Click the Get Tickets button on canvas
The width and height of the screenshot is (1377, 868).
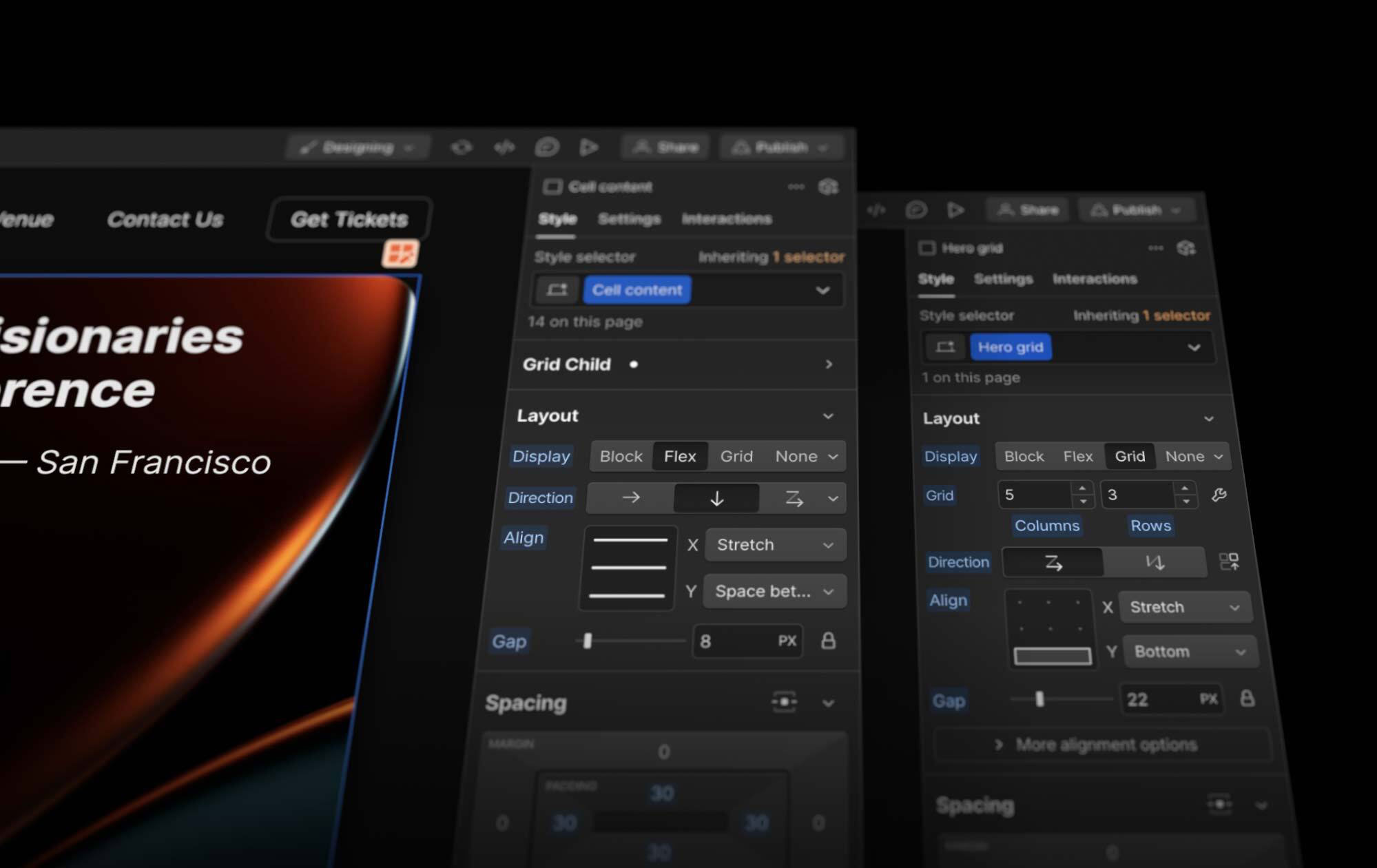(x=349, y=219)
